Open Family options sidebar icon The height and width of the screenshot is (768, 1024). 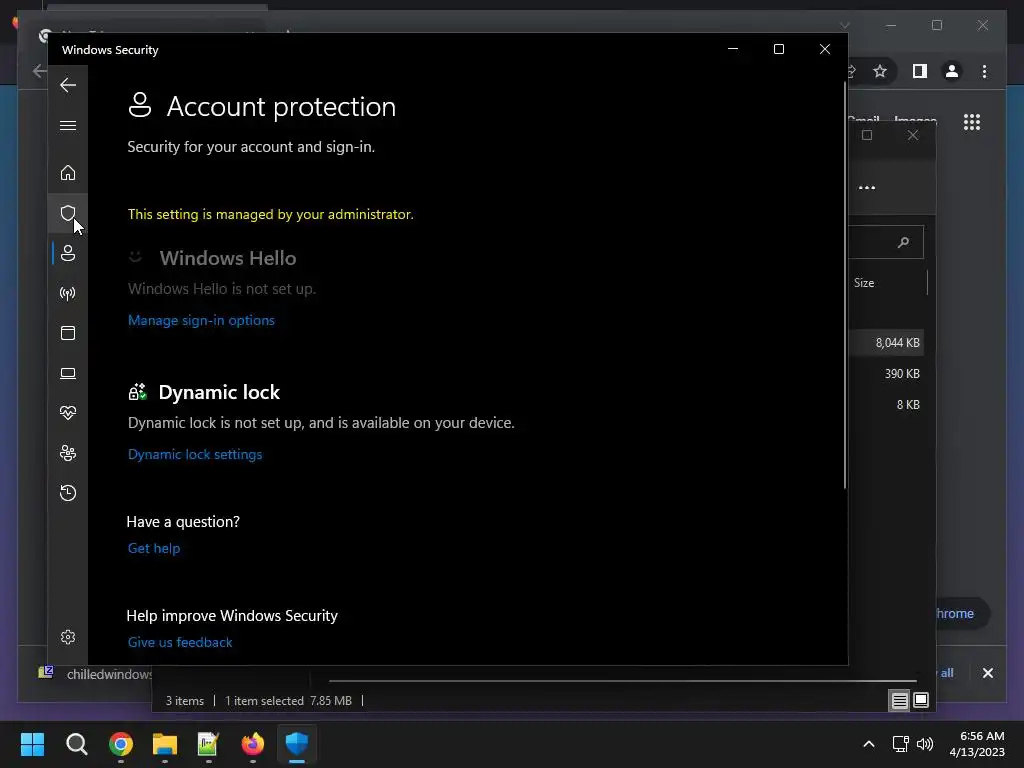click(68, 453)
